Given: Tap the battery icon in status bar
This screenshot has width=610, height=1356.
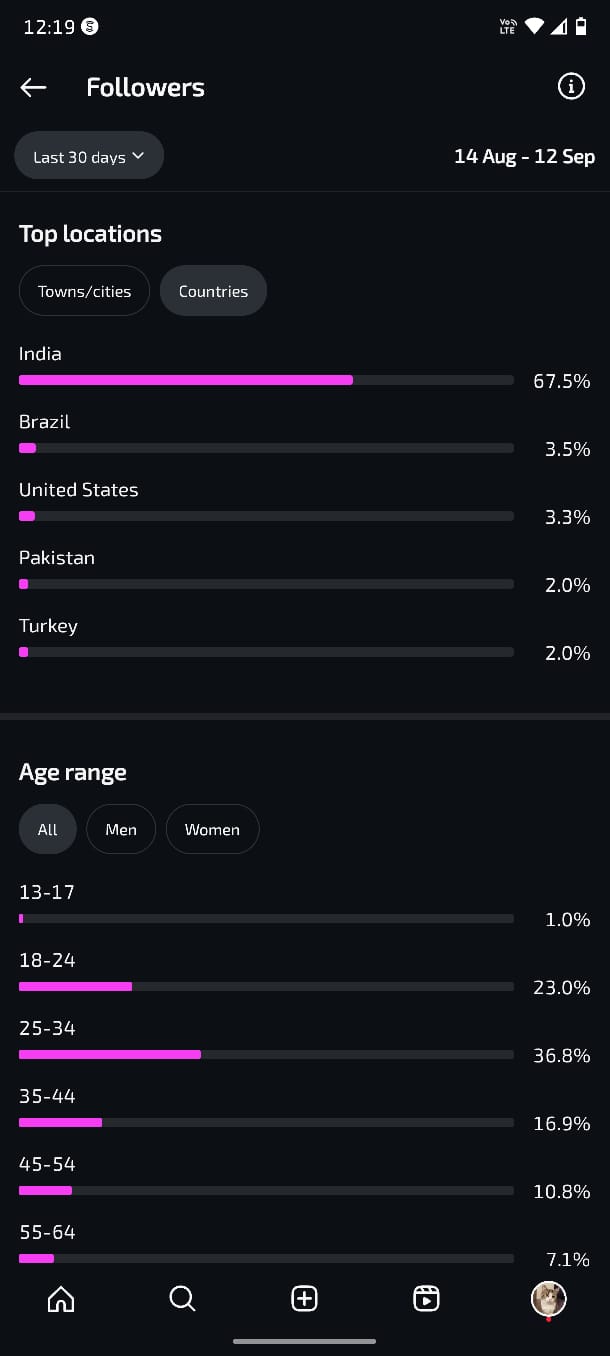Looking at the screenshot, I should click(581, 27).
